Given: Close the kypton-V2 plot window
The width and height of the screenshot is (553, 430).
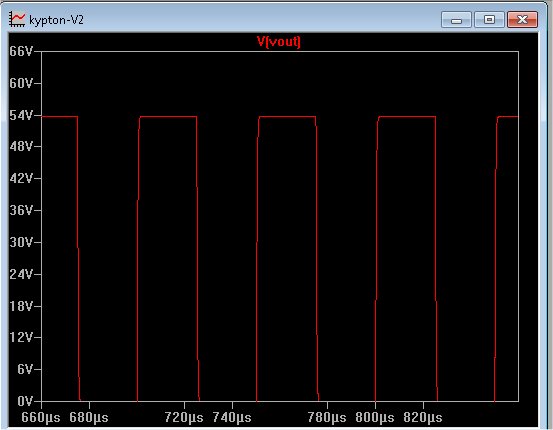Looking at the screenshot, I should point(522,19).
